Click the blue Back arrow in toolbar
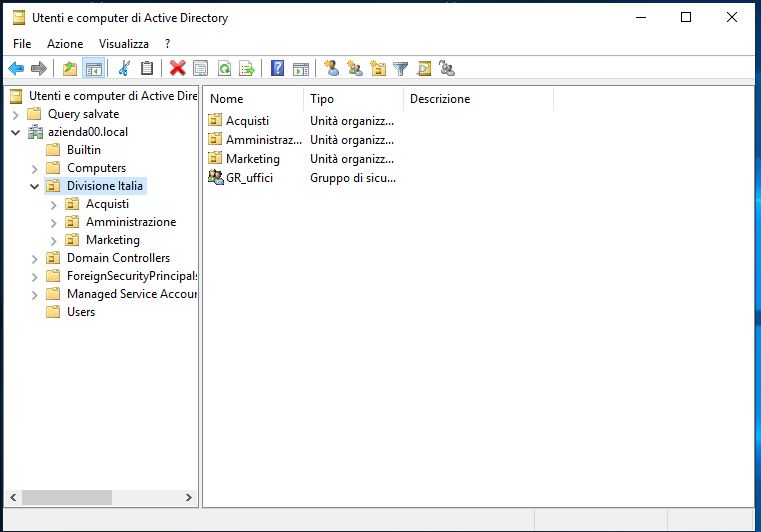 click(x=16, y=68)
